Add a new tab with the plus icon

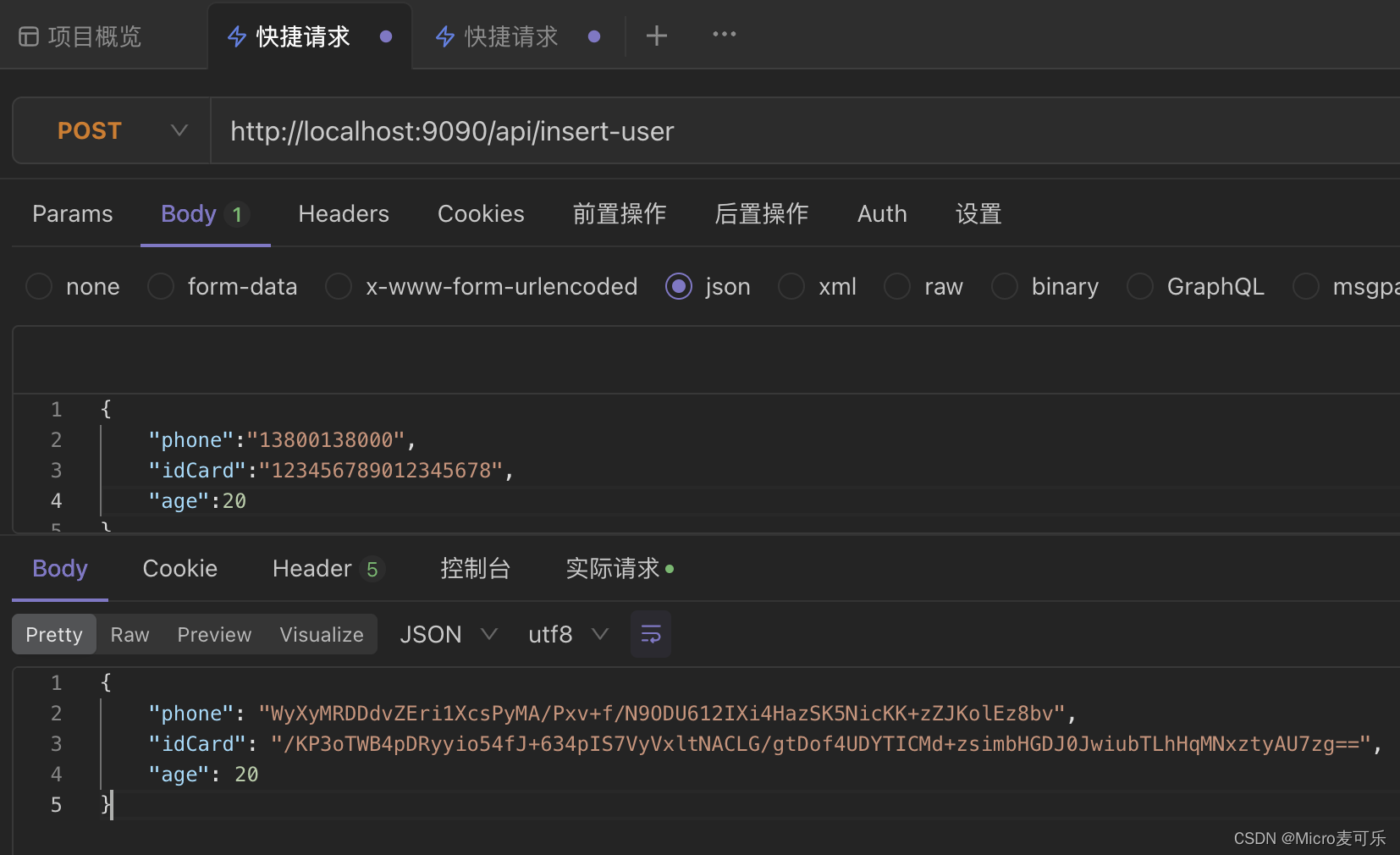tap(657, 36)
